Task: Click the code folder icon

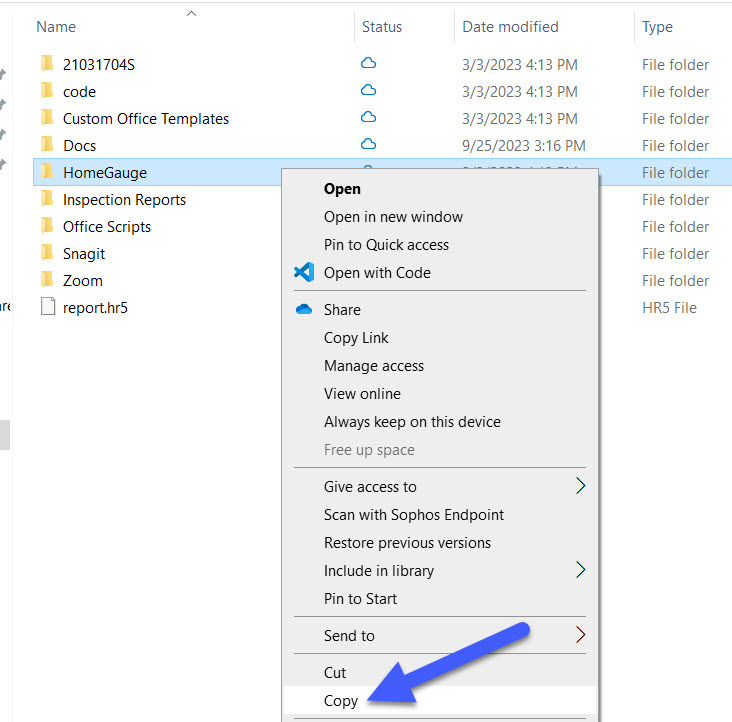Action: click(47, 91)
